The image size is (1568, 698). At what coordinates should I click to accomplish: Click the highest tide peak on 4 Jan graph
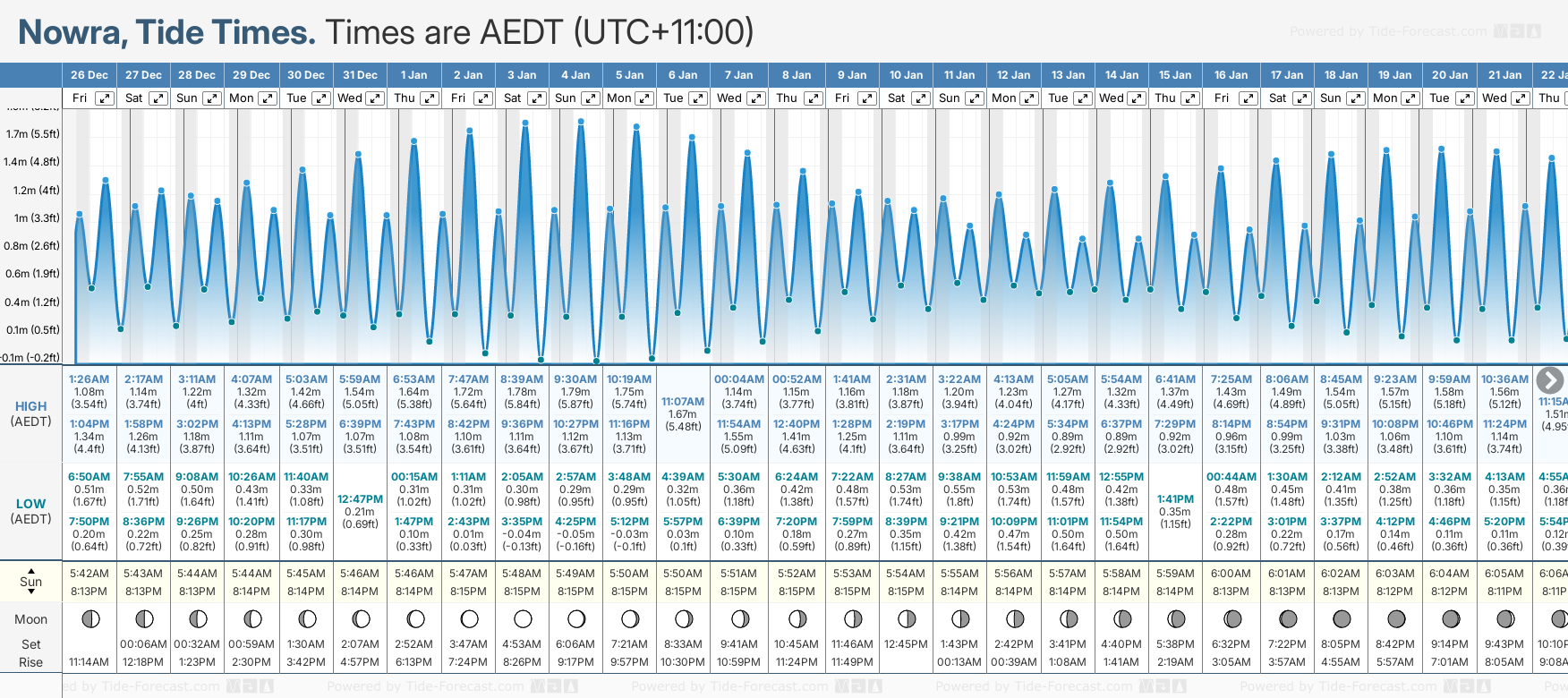(x=581, y=122)
